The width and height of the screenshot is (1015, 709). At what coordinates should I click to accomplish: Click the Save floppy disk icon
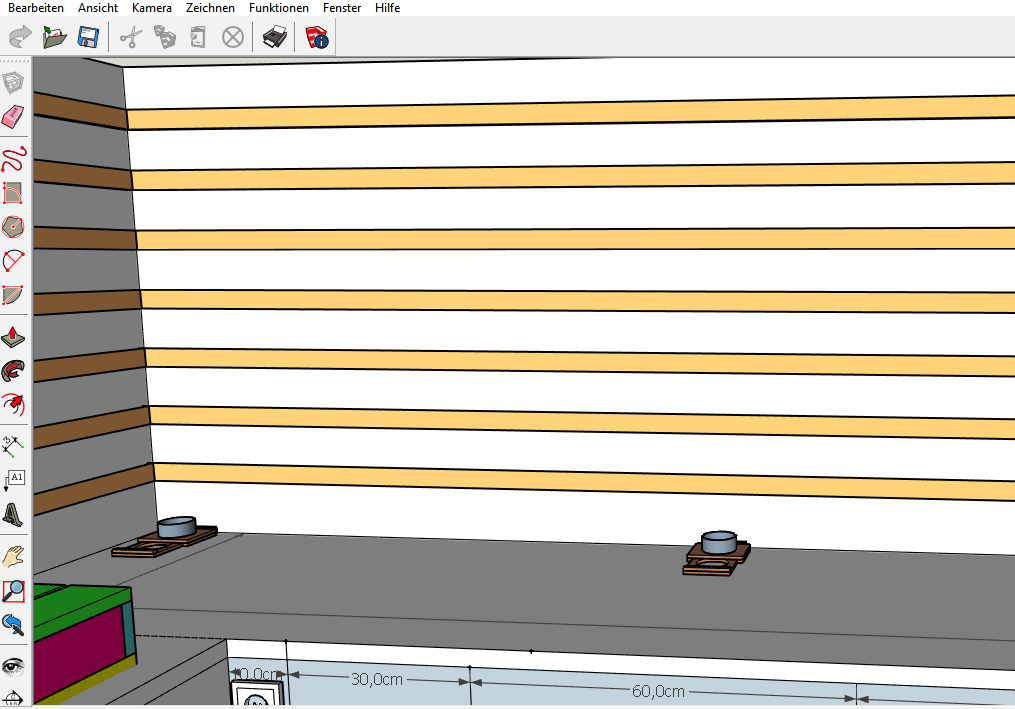pos(87,38)
